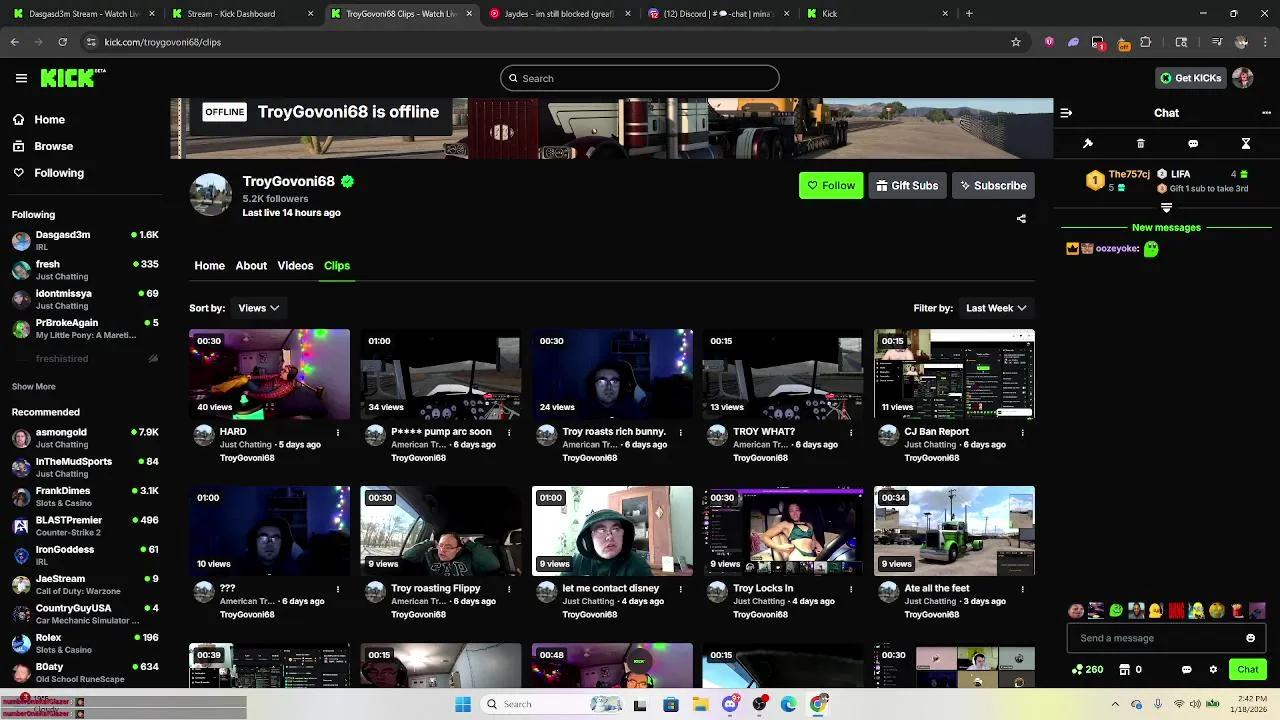Click the Subscribe button
This screenshot has height=720, width=1280.
[x=993, y=185]
